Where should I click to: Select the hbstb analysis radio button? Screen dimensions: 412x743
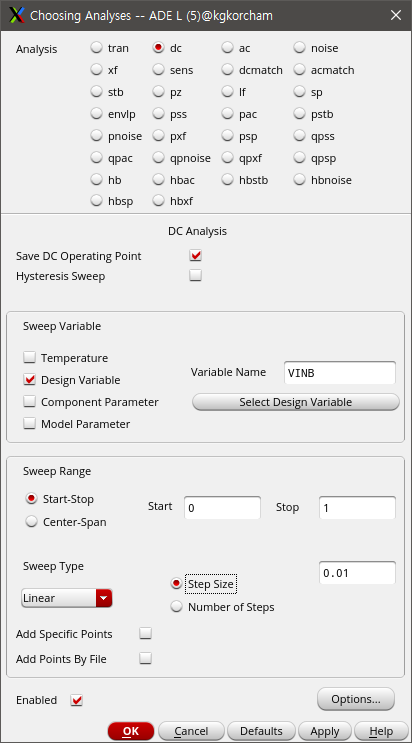[x=228, y=180]
